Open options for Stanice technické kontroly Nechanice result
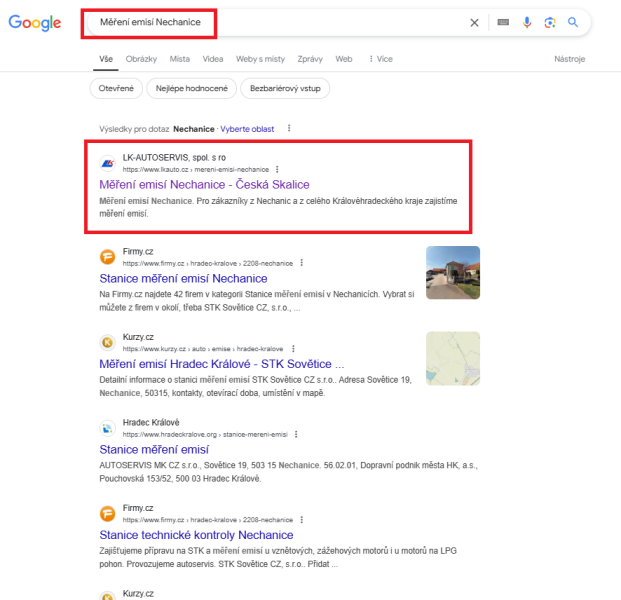The image size is (621, 600). pyautogui.click(x=302, y=520)
